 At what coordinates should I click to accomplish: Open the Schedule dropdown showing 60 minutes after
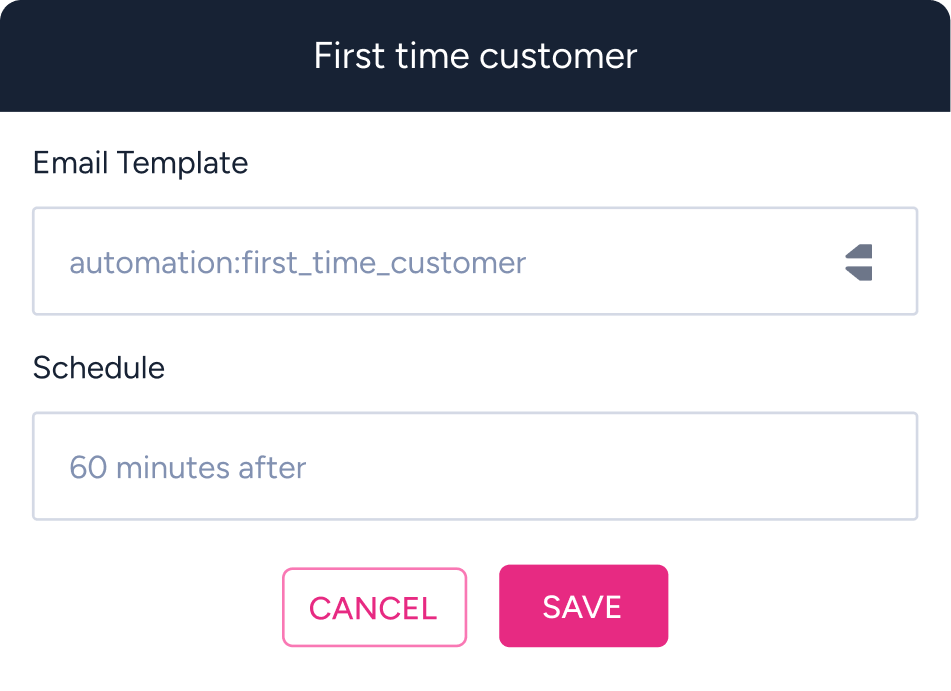475,466
